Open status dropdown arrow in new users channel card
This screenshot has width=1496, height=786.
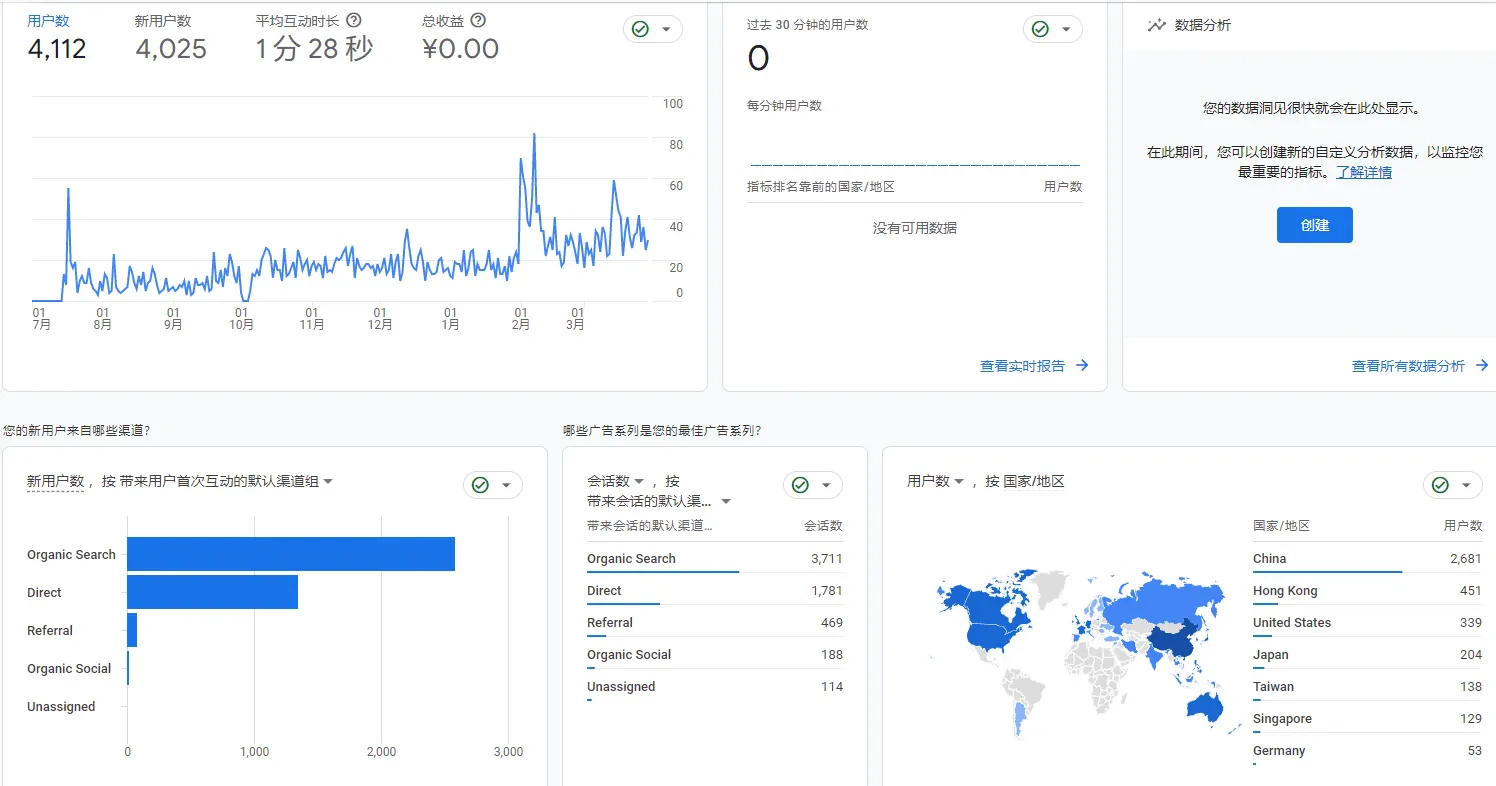tap(506, 485)
